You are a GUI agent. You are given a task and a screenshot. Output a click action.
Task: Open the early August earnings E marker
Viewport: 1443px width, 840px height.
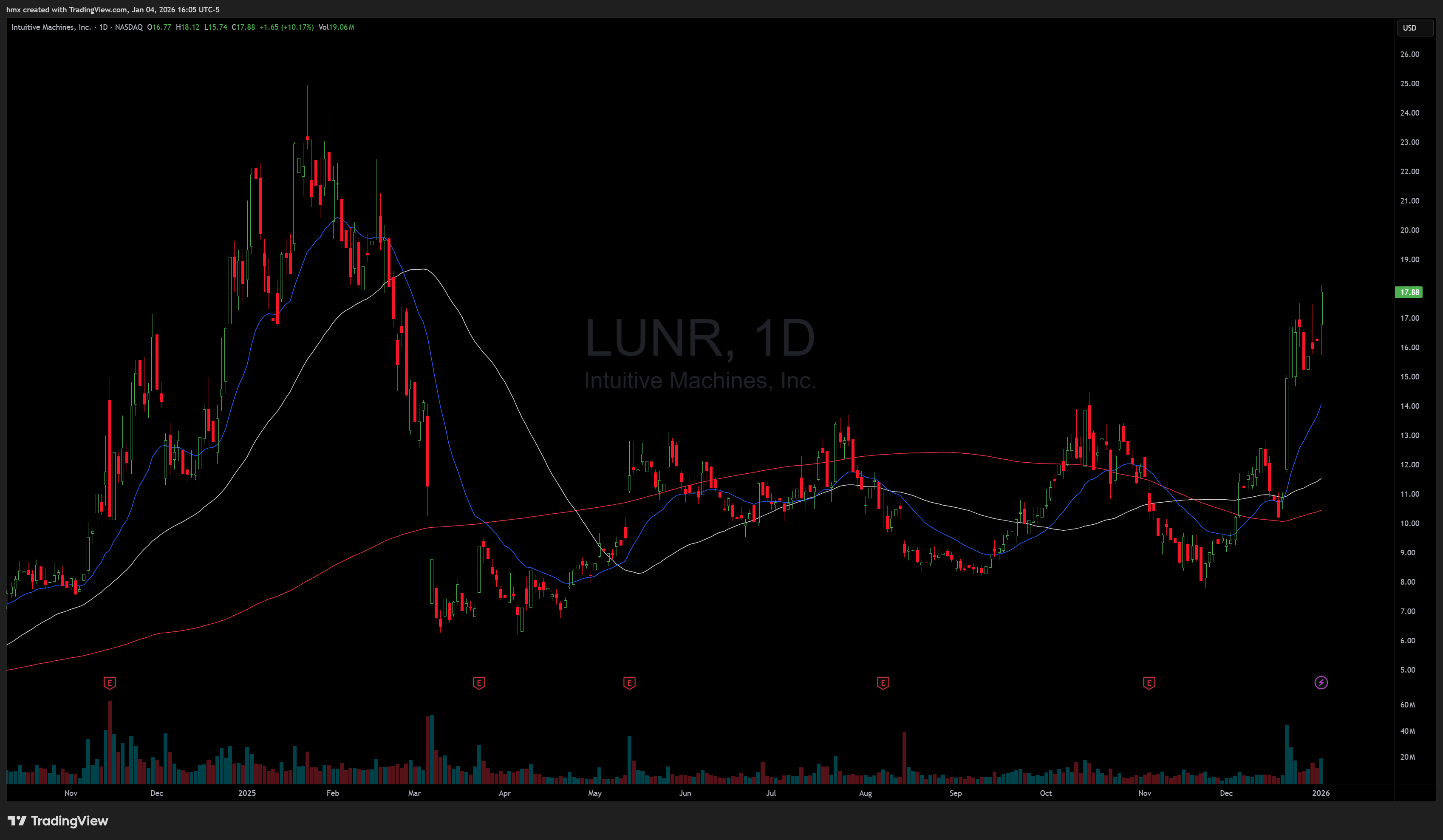(x=883, y=682)
